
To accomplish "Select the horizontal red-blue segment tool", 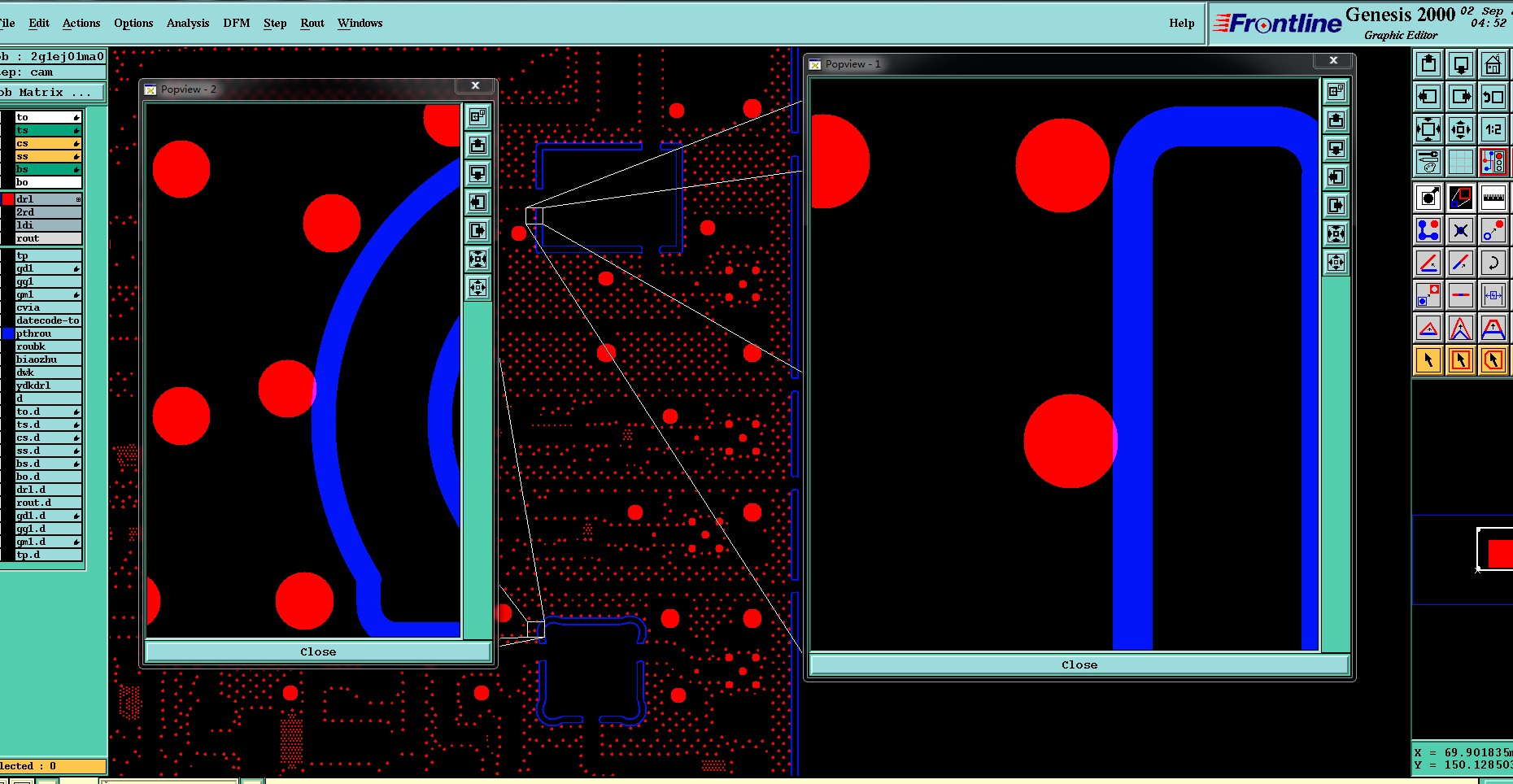I will (x=1461, y=295).
